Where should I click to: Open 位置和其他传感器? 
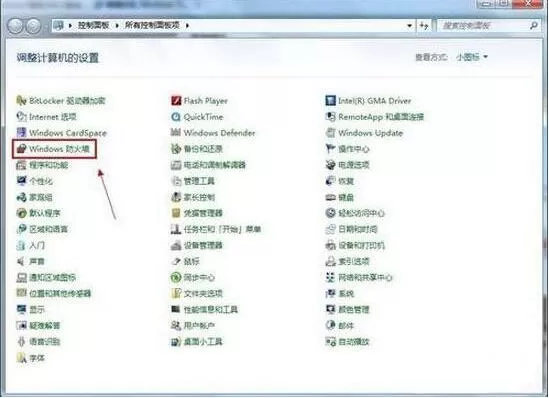pyautogui.click(x=54, y=293)
